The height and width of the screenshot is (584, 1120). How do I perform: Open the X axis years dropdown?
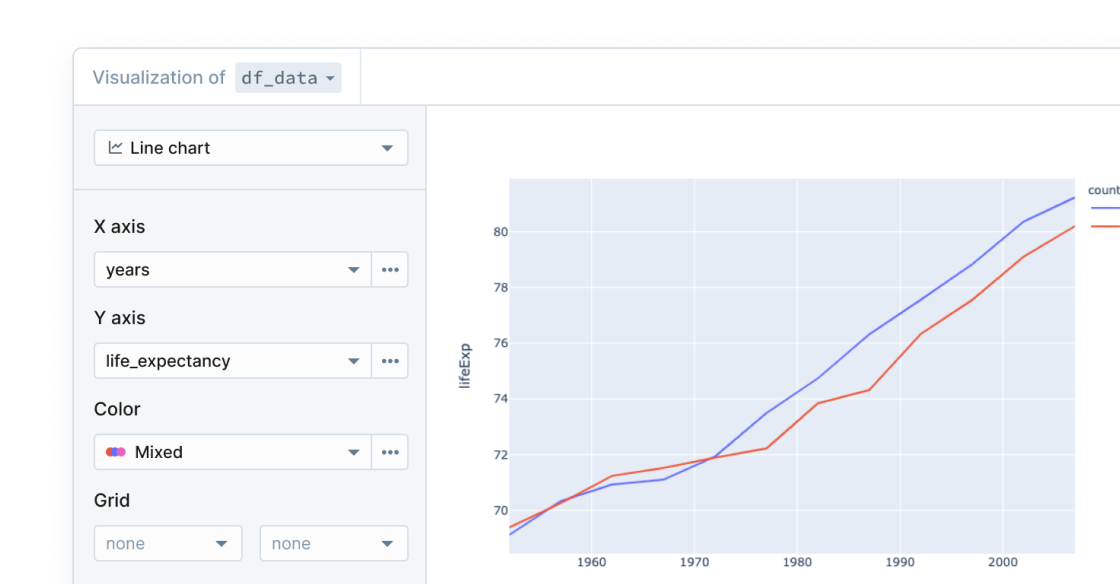[x=232, y=270]
